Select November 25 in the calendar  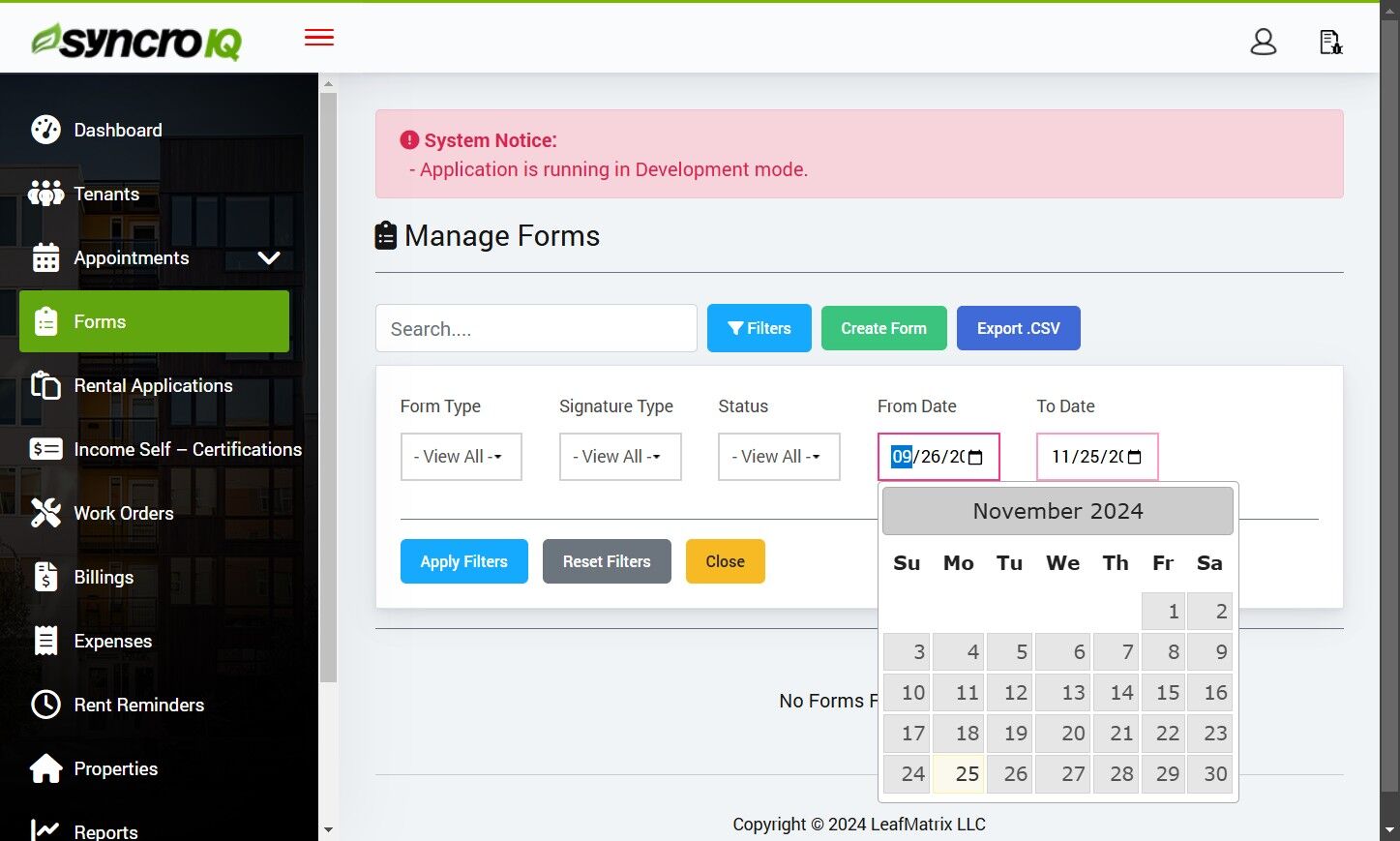(959, 773)
